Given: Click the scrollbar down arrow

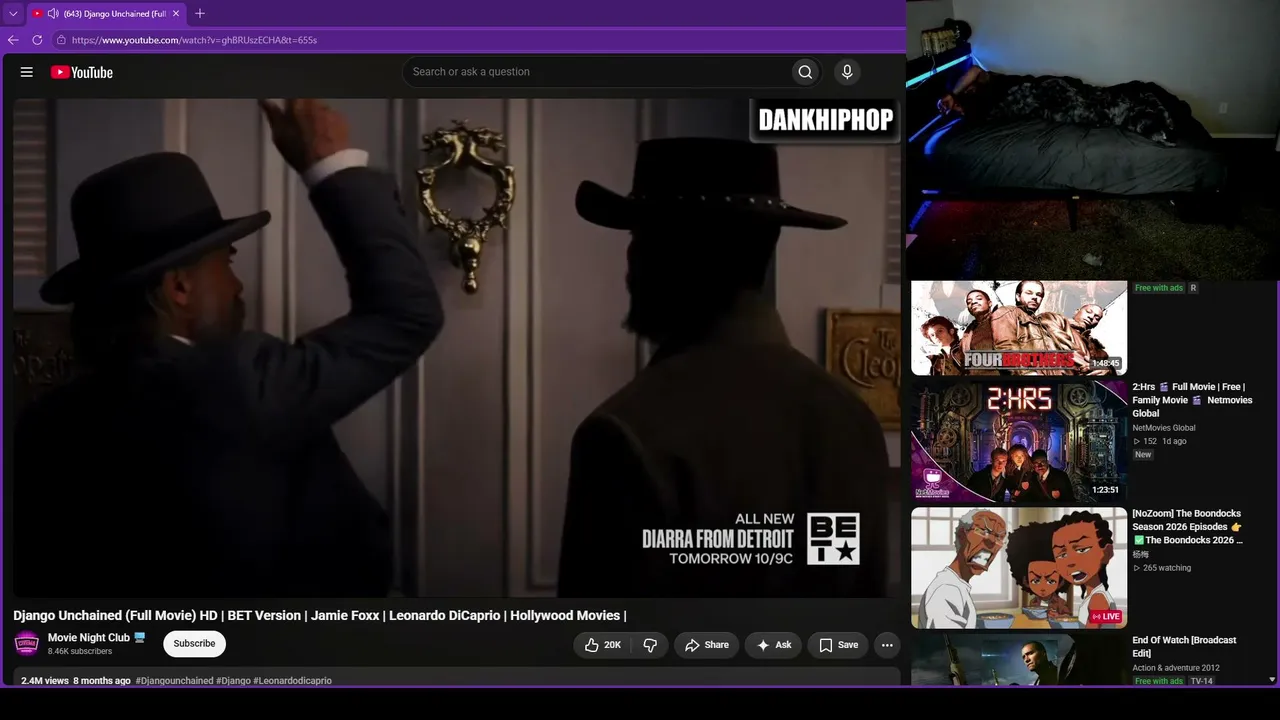Looking at the screenshot, I should (x=1272, y=680).
